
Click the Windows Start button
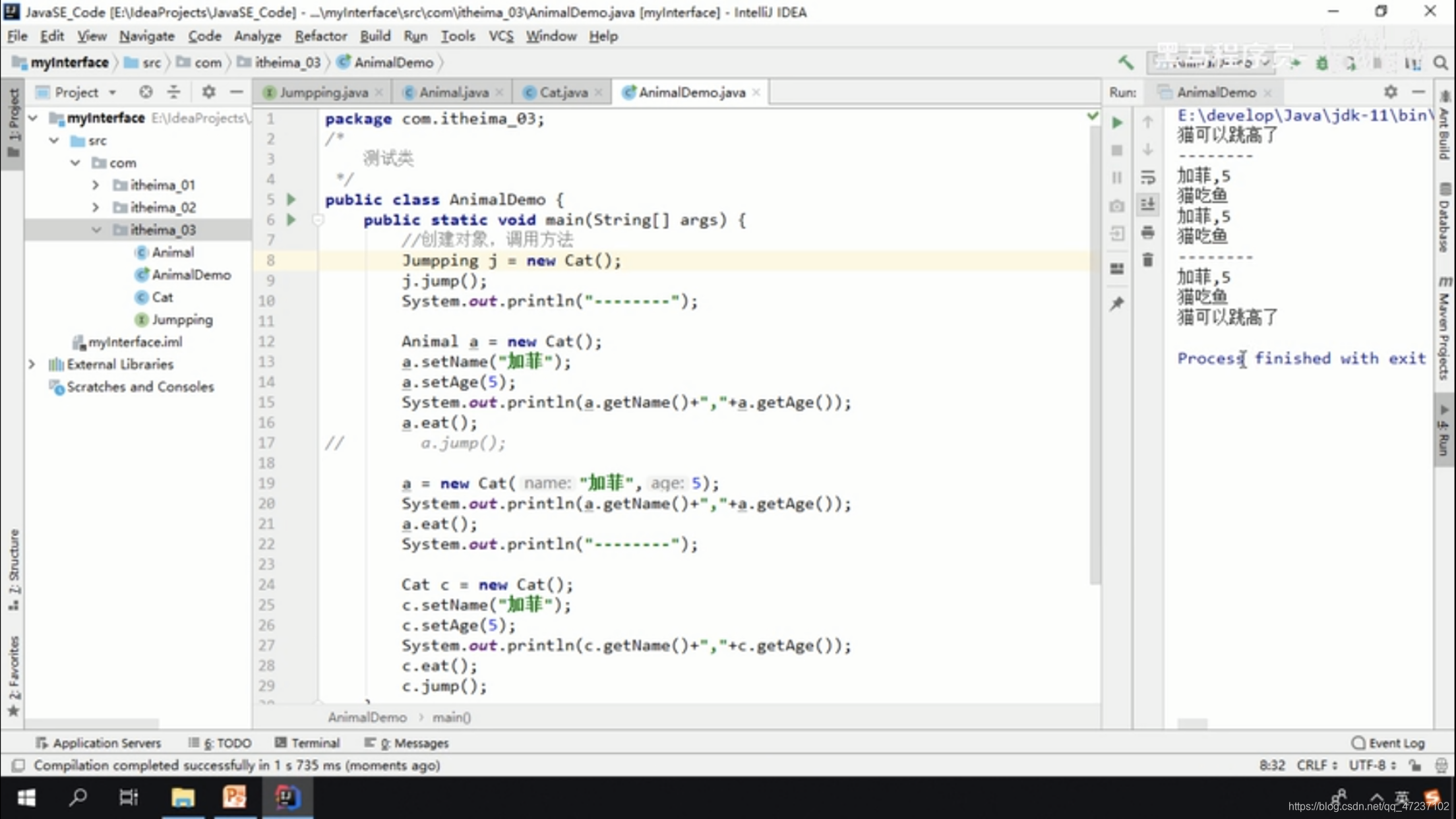point(26,798)
